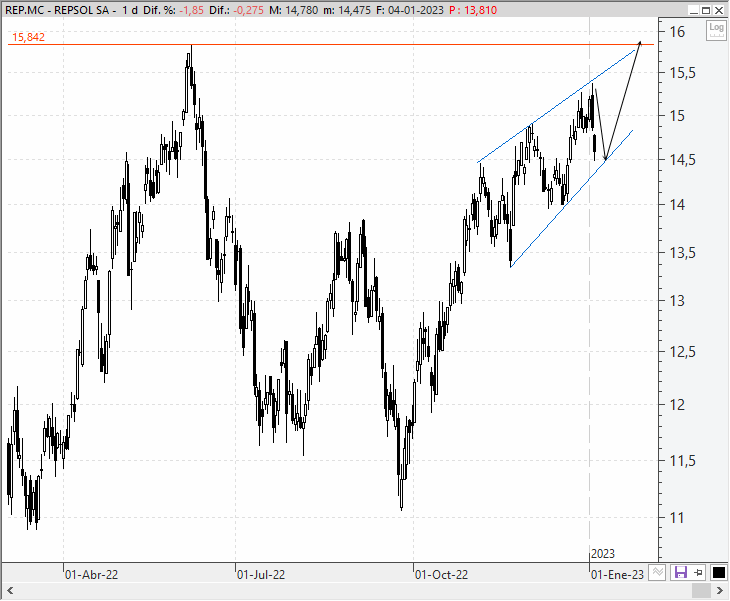Click the 14 price axis label
This screenshot has width=730, height=601.
pyautogui.click(x=677, y=204)
